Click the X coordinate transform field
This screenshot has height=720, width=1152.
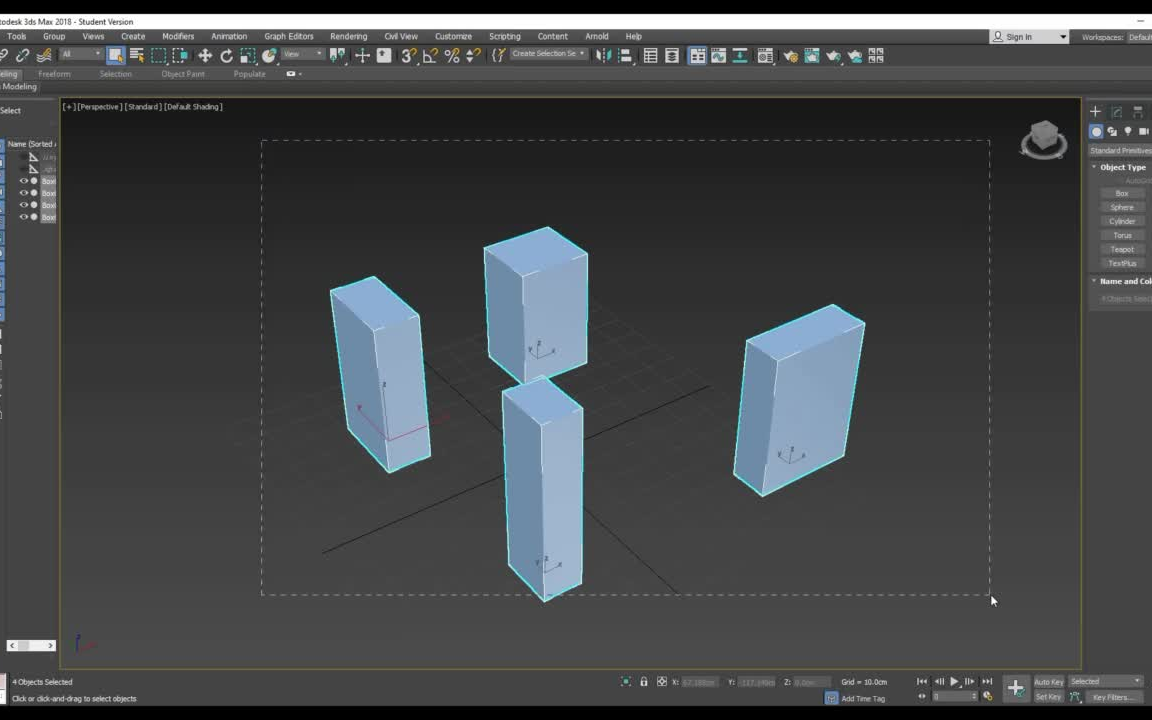tap(700, 682)
